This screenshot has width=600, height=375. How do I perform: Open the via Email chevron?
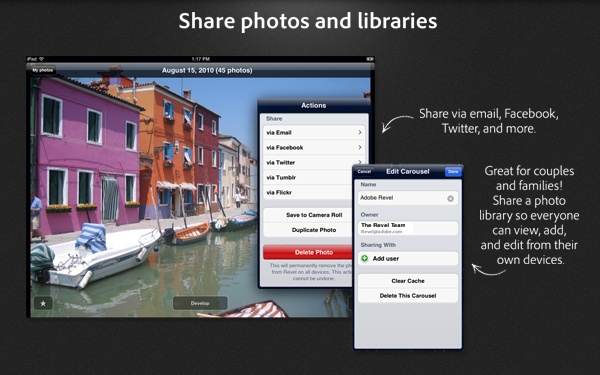point(360,132)
